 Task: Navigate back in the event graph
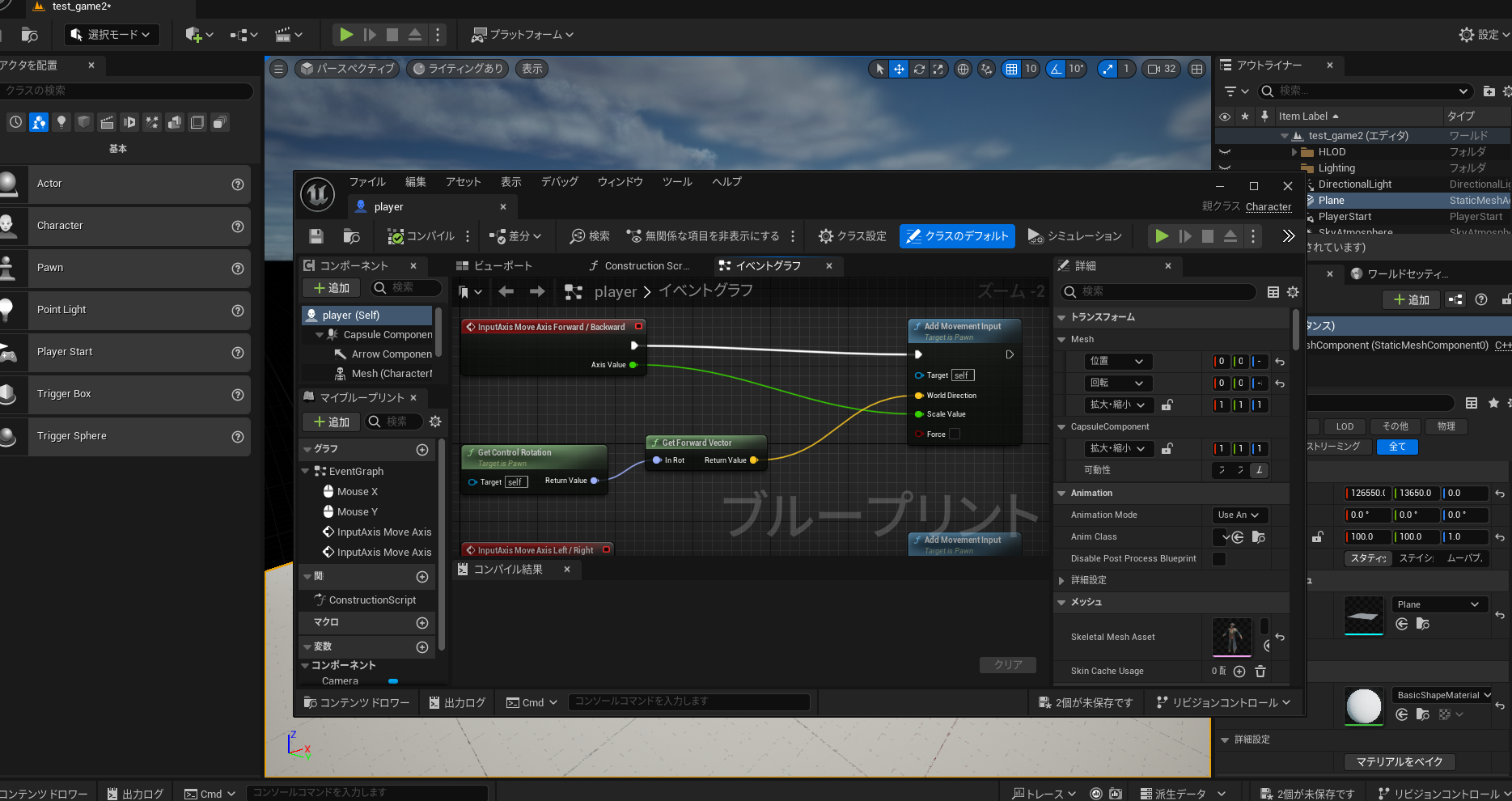click(506, 291)
